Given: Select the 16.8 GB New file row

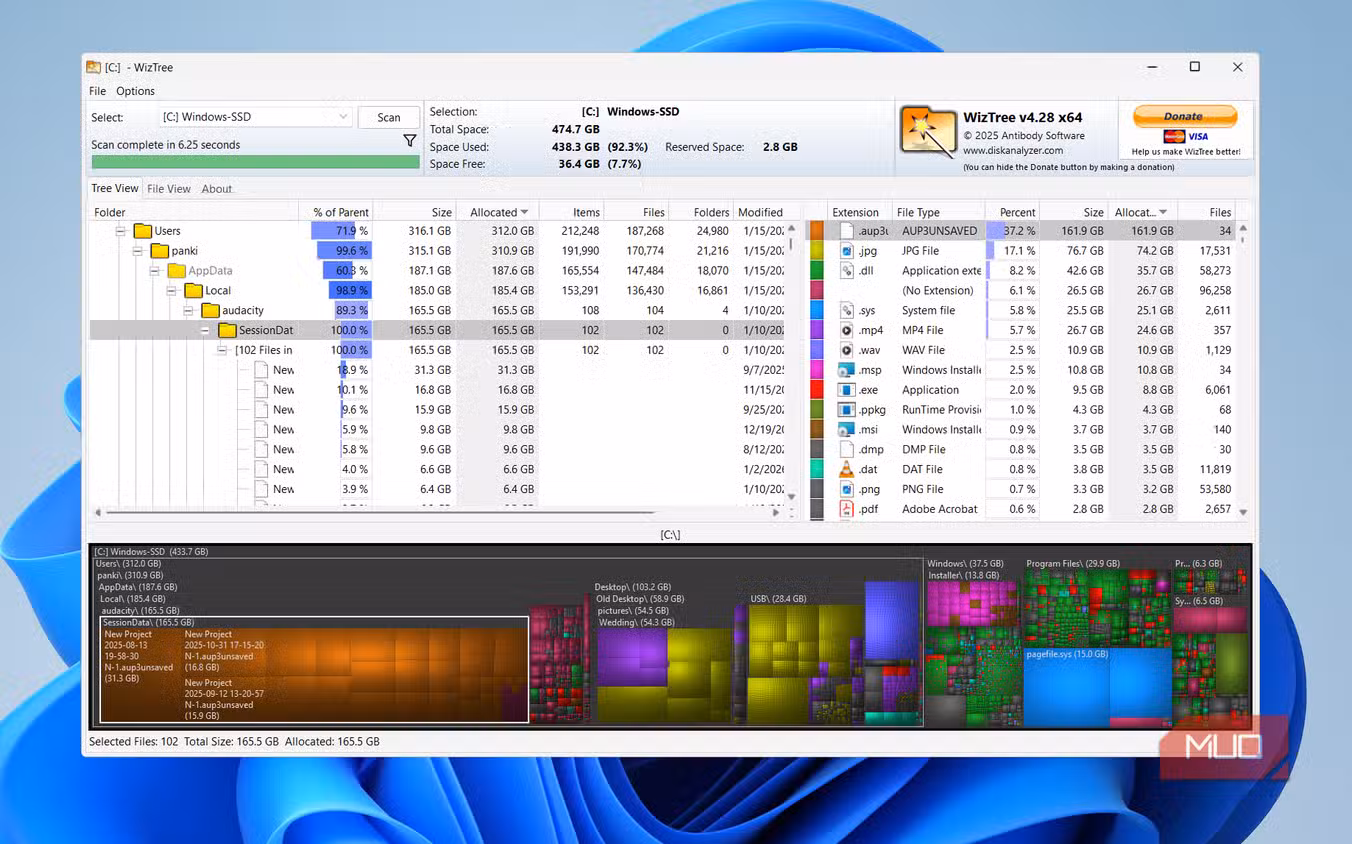Looking at the screenshot, I should tap(439, 390).
